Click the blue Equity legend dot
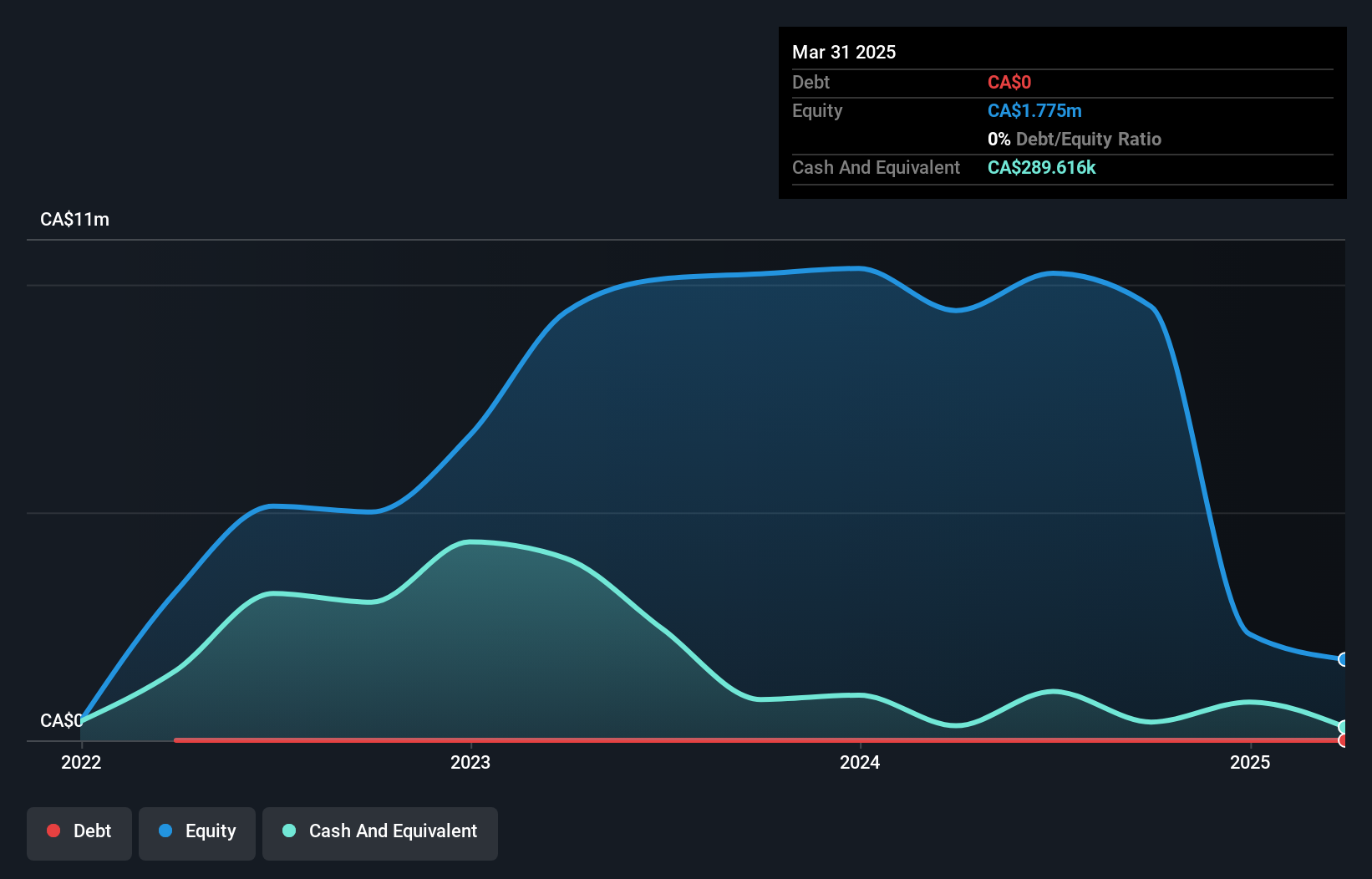The height and width of the screenshot is (879, 1372). pyautogui.click(x=165, y=831)
